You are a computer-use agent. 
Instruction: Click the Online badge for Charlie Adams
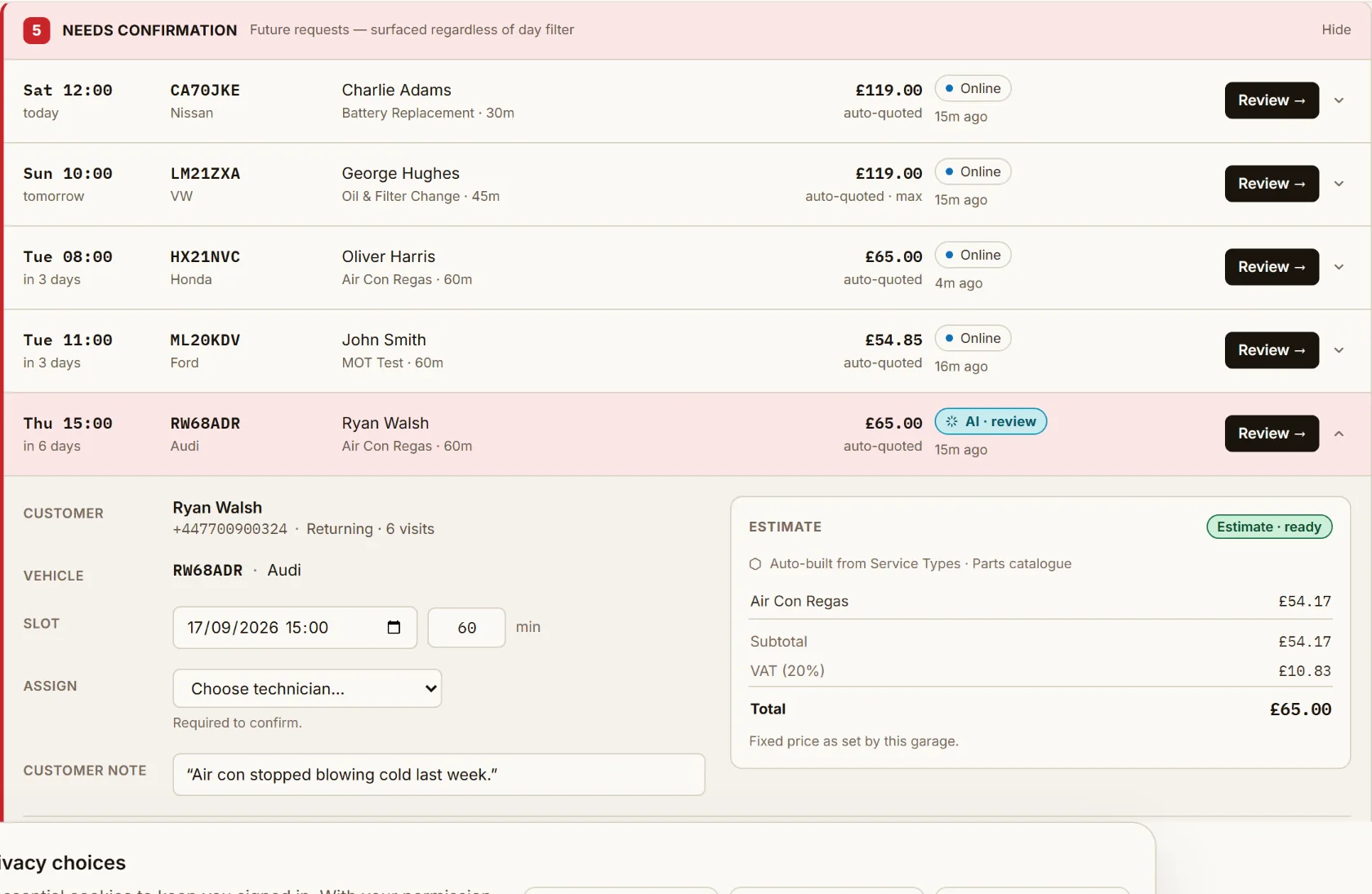[x=973, y=88]
